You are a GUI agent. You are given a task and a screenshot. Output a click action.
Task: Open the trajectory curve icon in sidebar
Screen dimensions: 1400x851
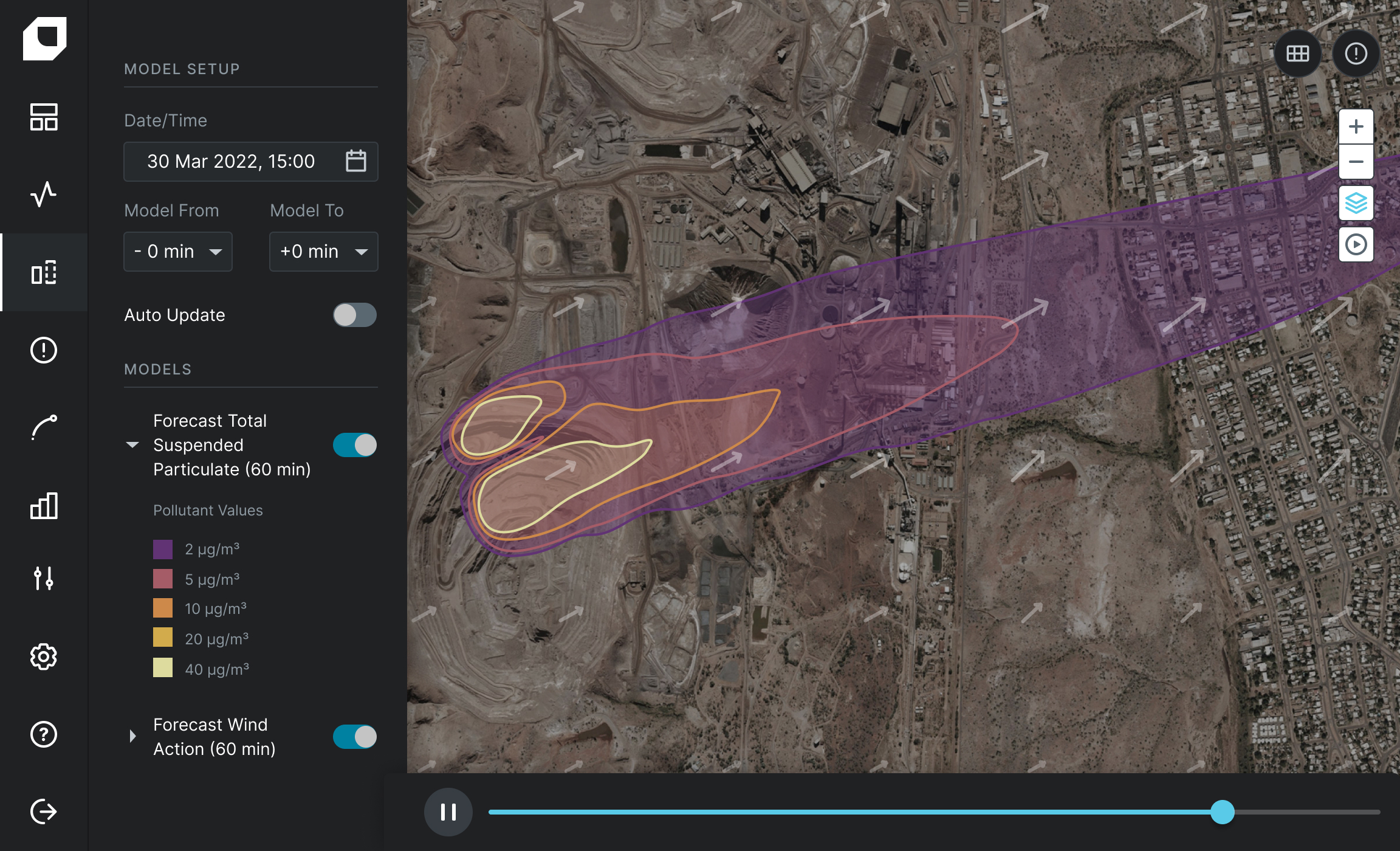44,428
